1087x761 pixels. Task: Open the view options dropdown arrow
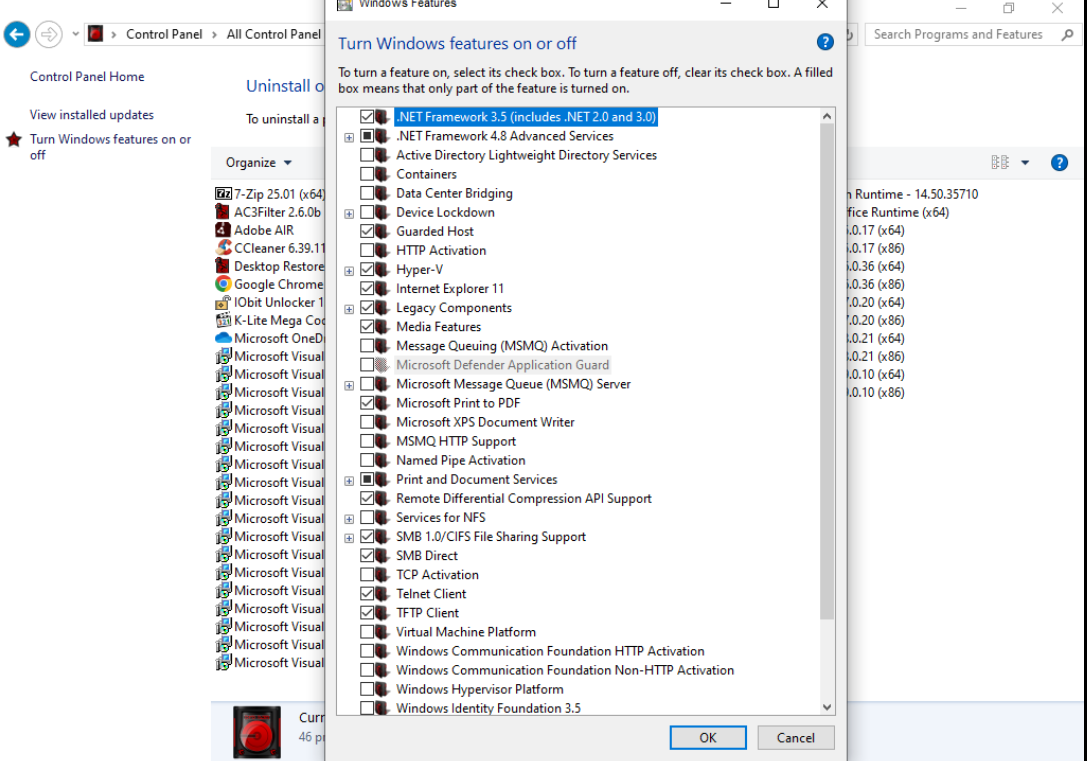pyautogui.click(x=1025, y=163)
